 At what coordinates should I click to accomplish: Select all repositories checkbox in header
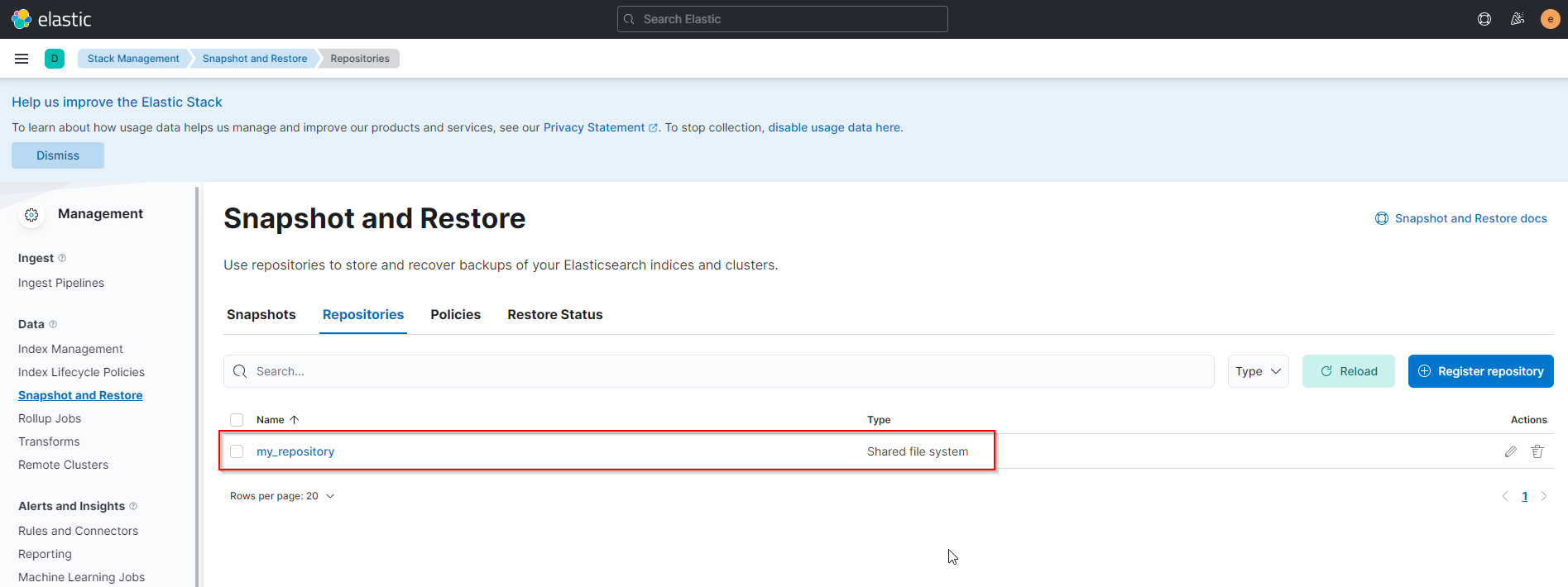click(x=237, y=420)
